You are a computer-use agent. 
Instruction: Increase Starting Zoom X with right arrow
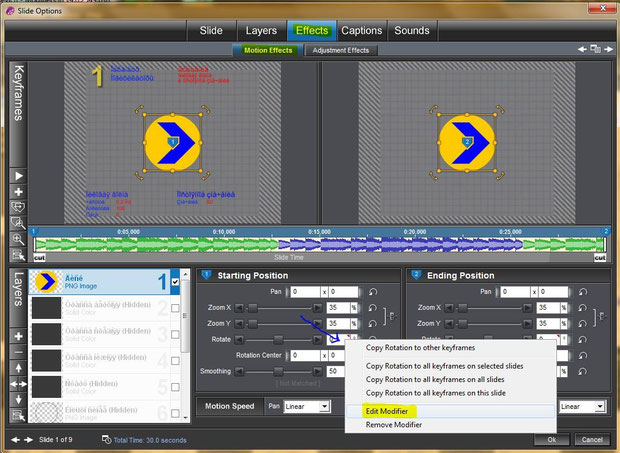[317, 308]
